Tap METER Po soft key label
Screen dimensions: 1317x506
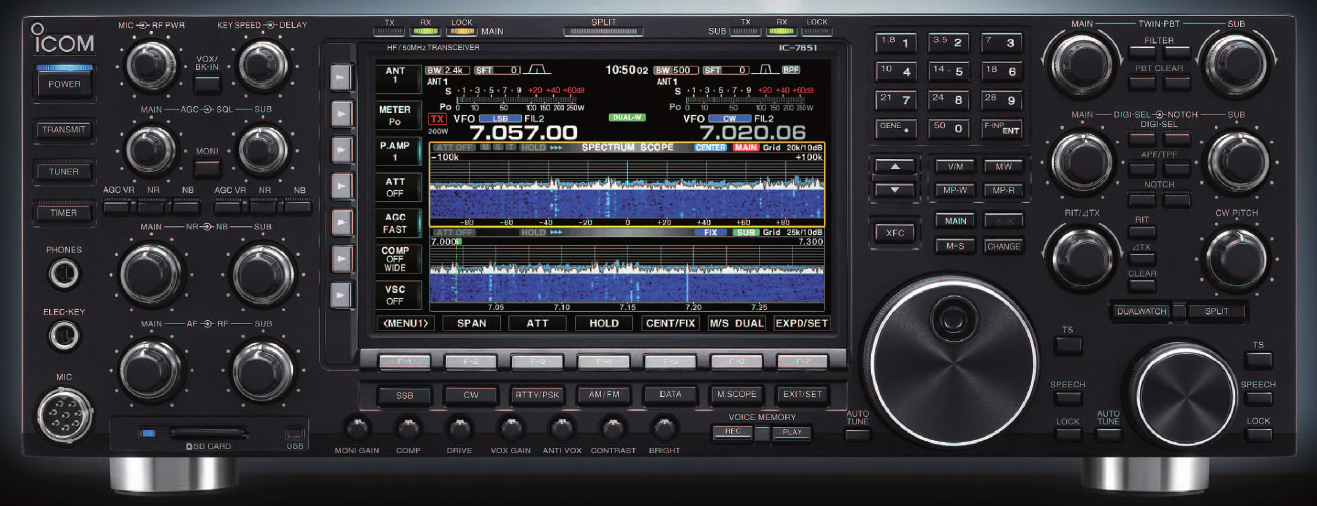[x=395, y=115]
